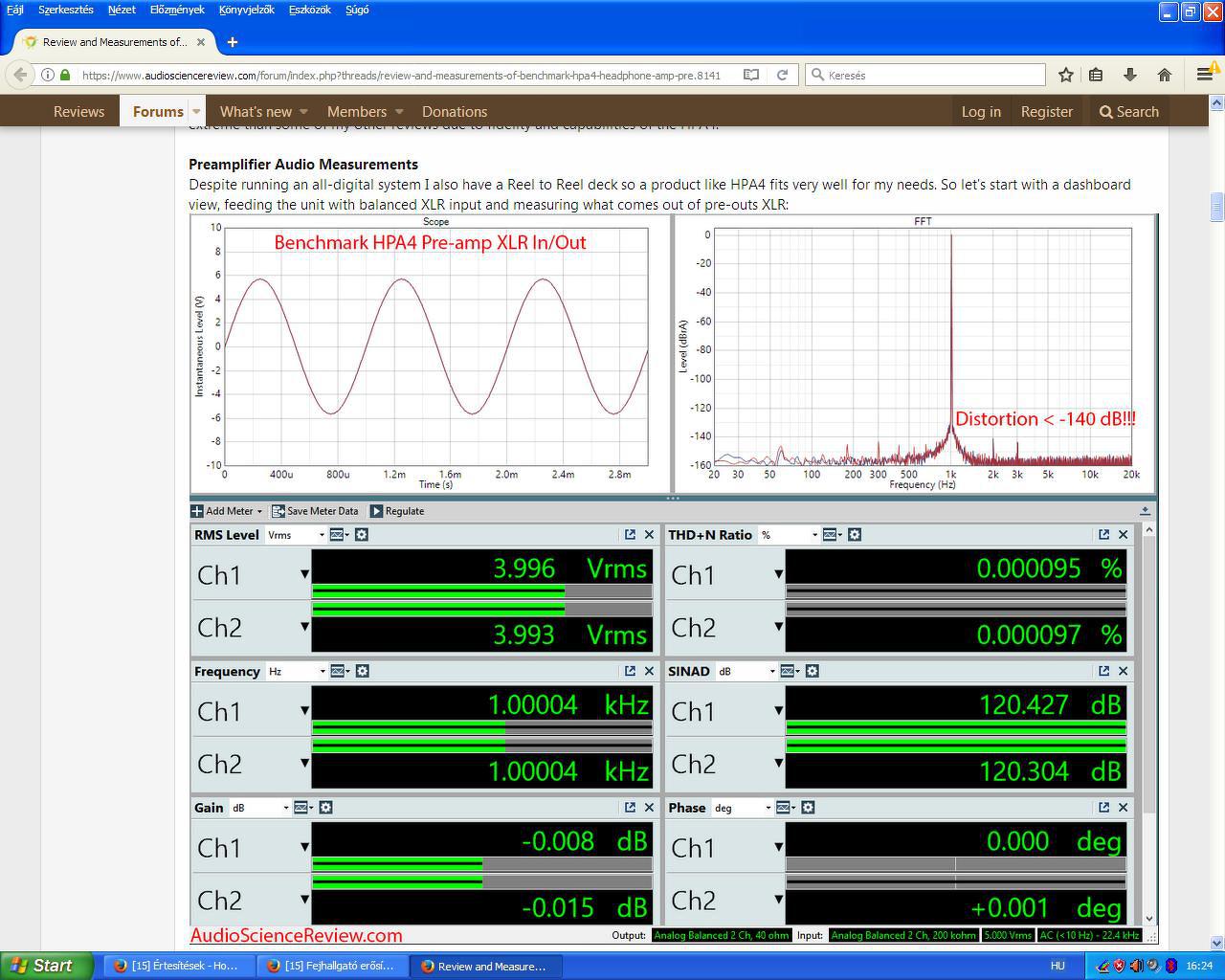This screenshot has height=980, width=1225.
Task: Open the downloads arrow panel
Action: tap(1130, 75)
